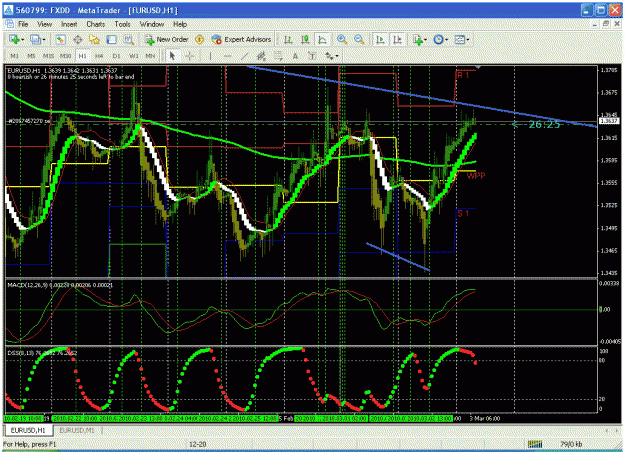Viewport: 625px width, 452px height.
Task: Open the Periods clock icon
Action: click(x=438, y=39)
